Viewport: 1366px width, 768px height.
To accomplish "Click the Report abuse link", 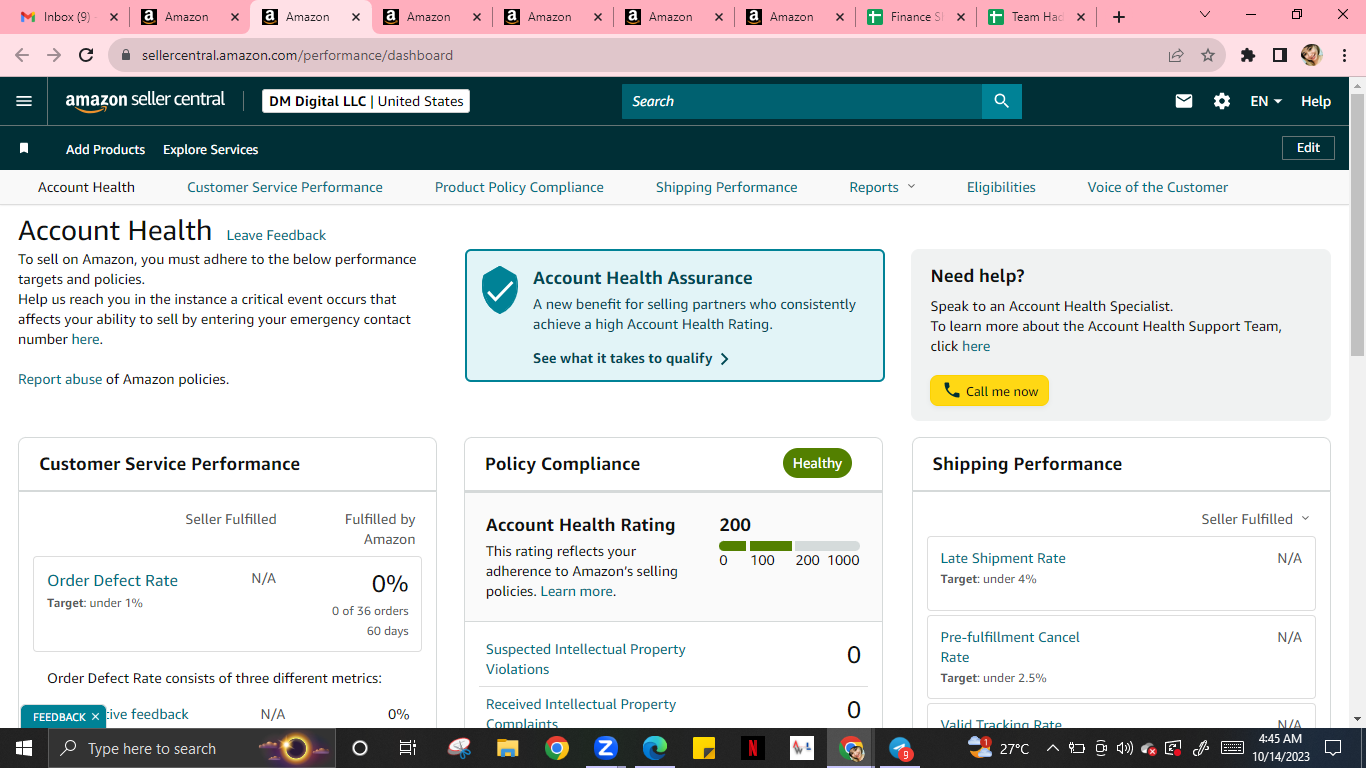I will coord(60,379).
